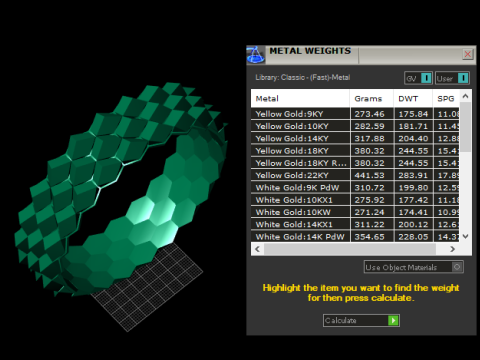Click the vertical scrollbar up arrow
The image size is (480, 360).
(466, 96)
